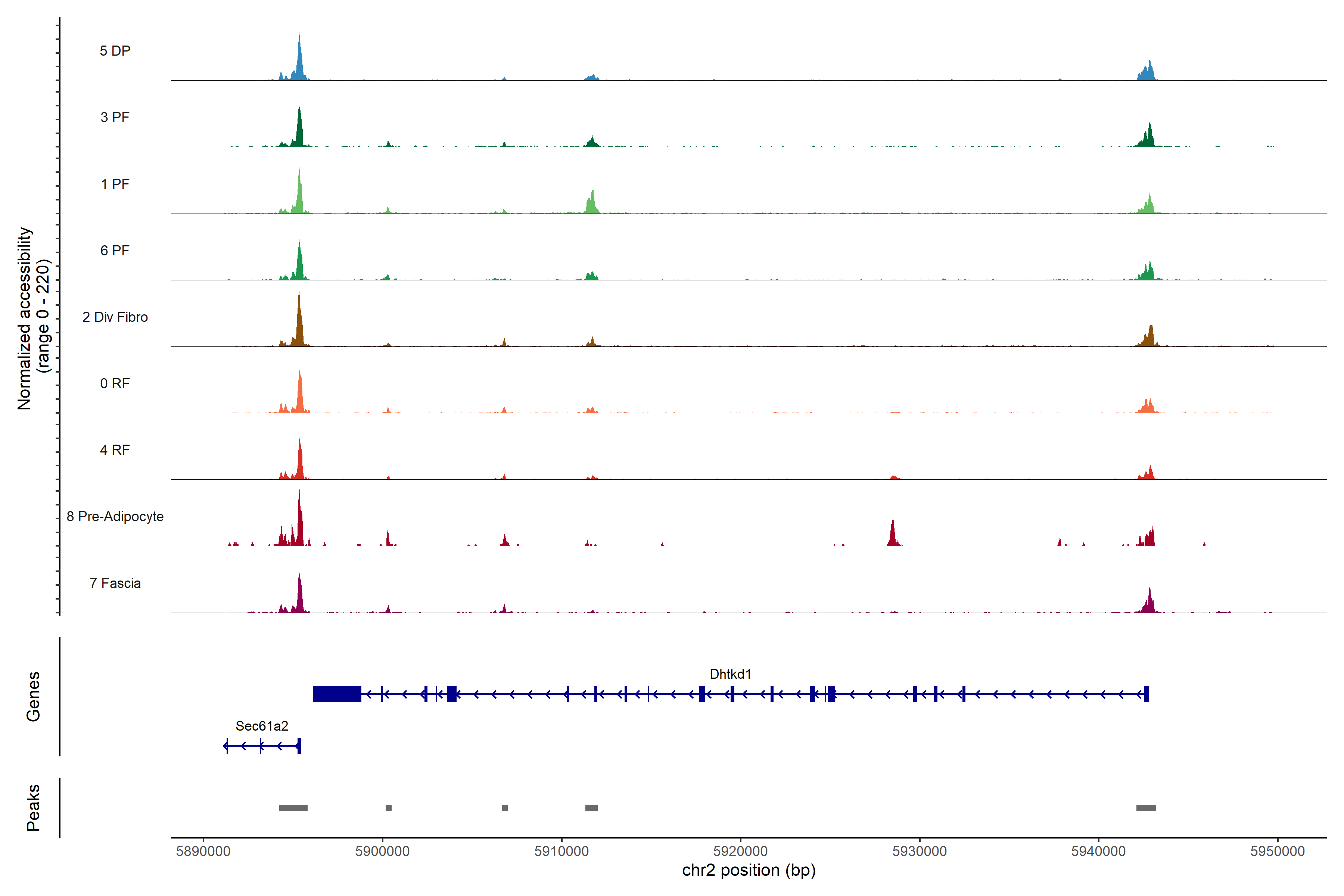Click the chr2 position (bp) axis title
The width and height of the screenshot is (1344, 896).
coord(749,870)
